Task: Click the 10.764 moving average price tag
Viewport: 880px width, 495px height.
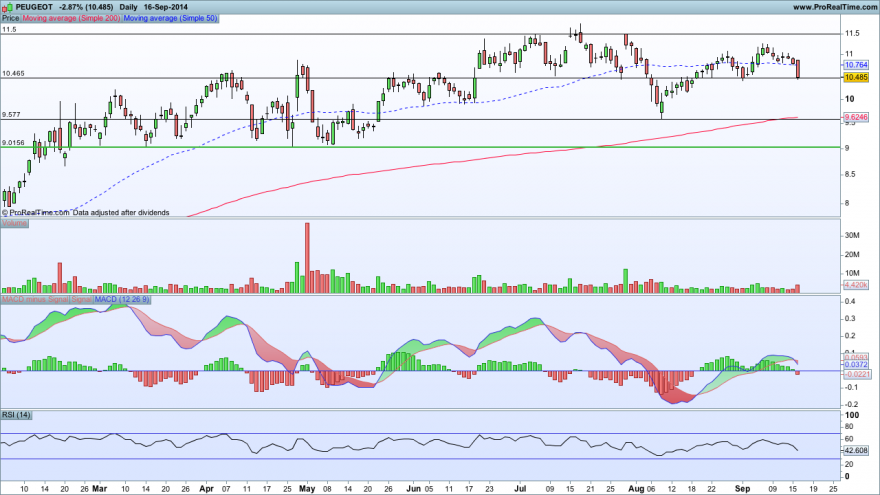Action: coord(856,65)
